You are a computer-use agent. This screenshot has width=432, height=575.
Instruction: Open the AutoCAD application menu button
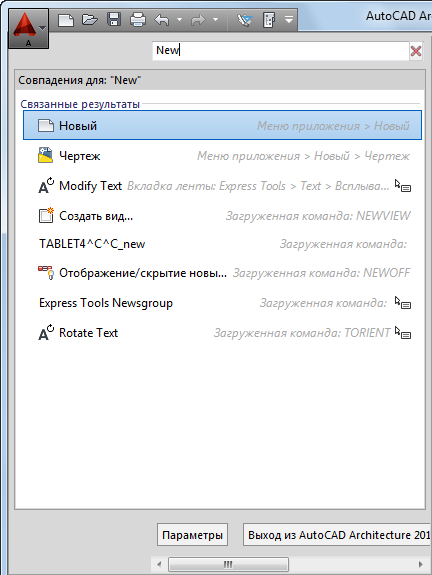28,28
